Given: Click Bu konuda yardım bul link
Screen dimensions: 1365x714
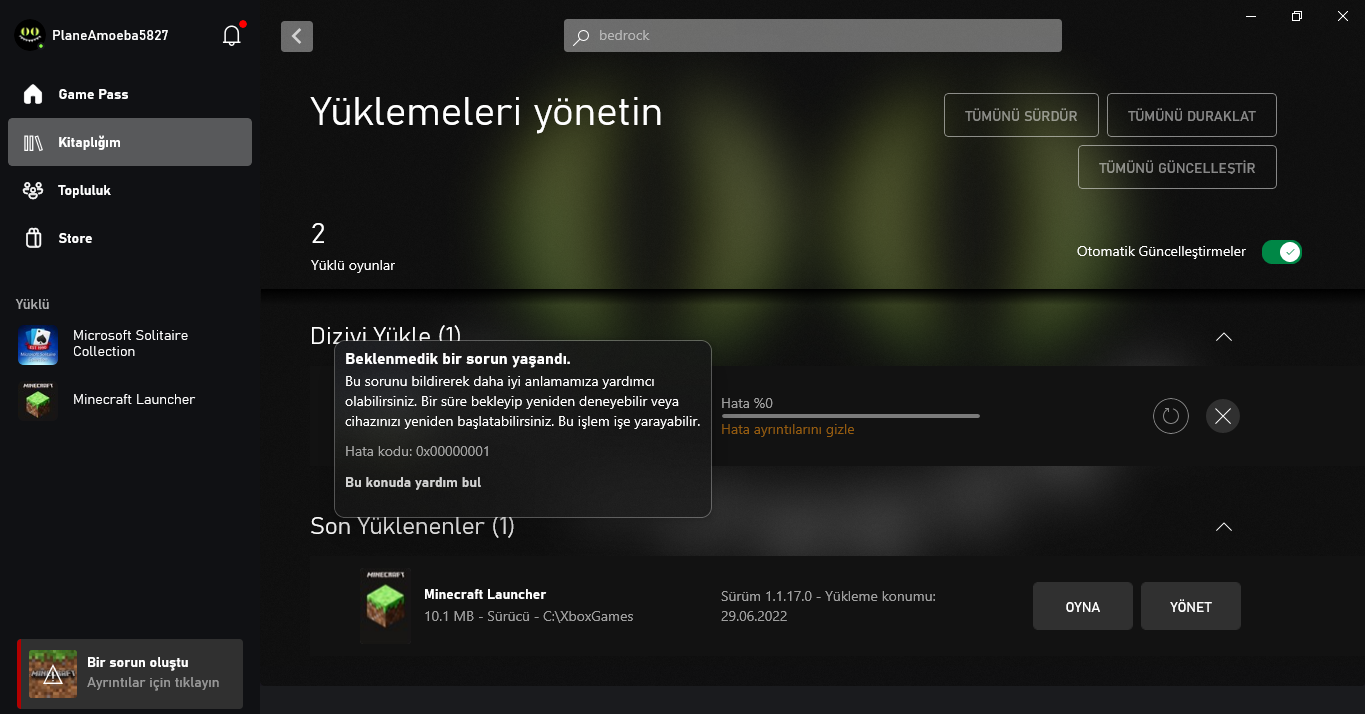Looking at the screenshot, I should pos(413,483).
